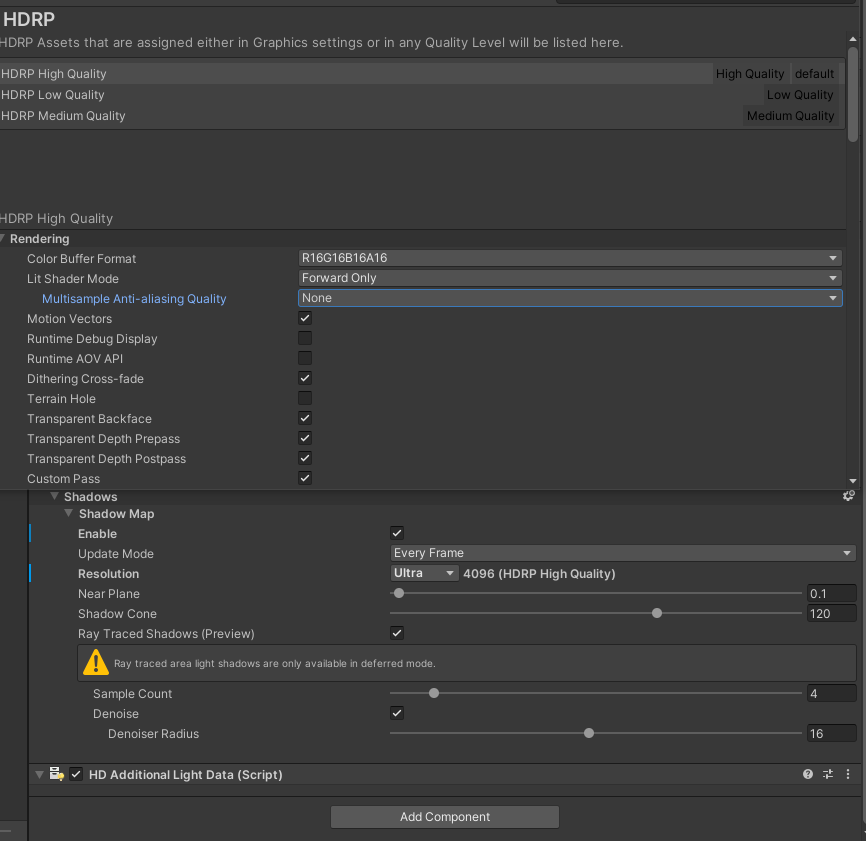Click the Near Plane value field
The height and width of the screenshot is (841, 866).
(x=831, y=593)
